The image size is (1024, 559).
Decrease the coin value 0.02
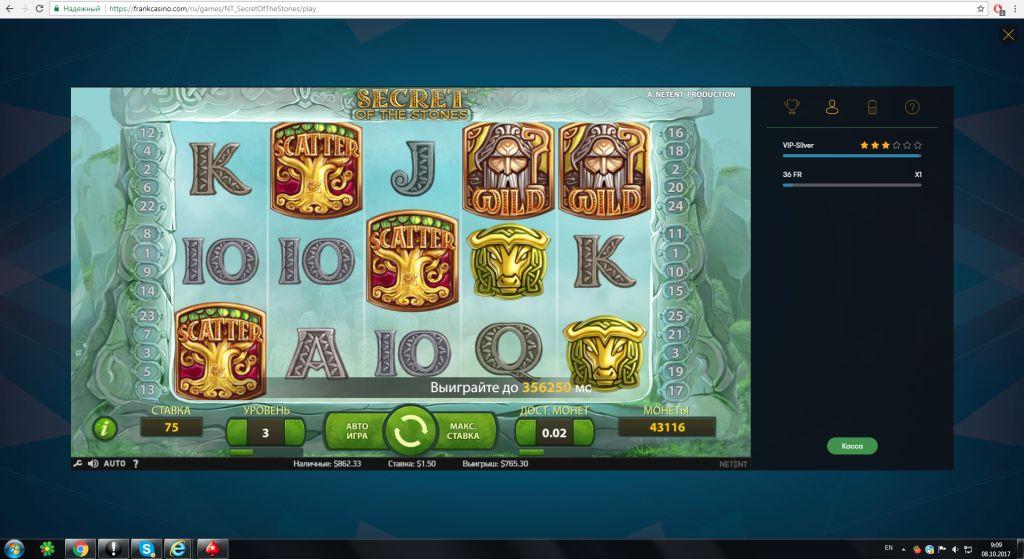(525, 432)
